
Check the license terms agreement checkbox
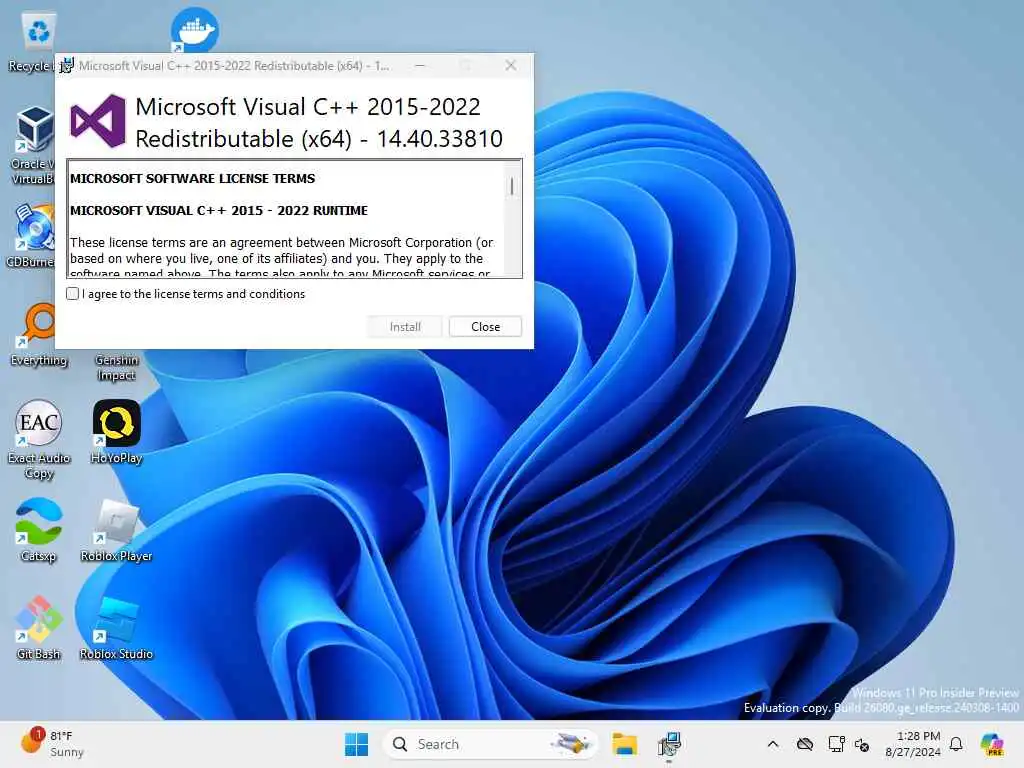pyautogui.click(x=72, y=294)
